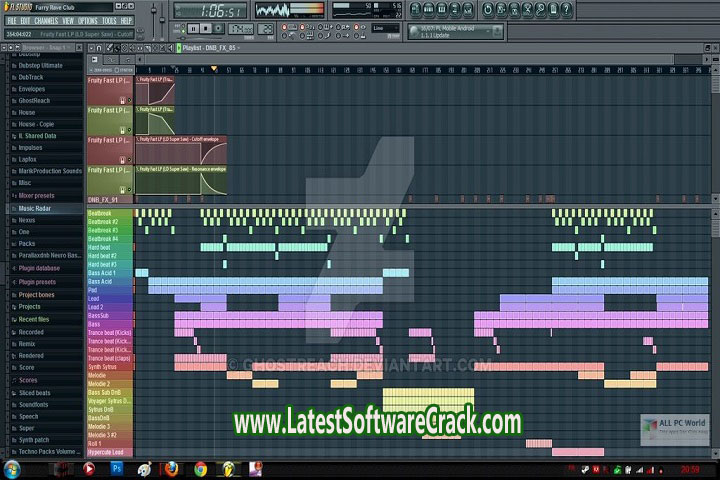Open the FILE menu
Image resolution: width=720 pixels, height=480 pixels.
[12, 21]
